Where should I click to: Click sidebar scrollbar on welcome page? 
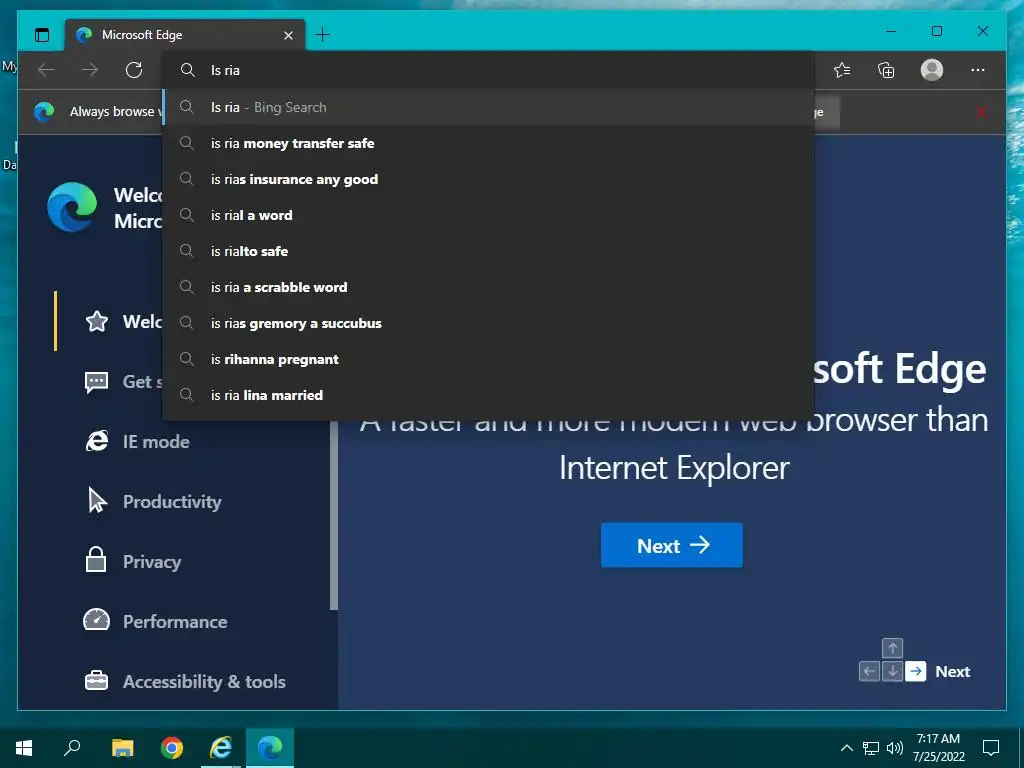pyautogui.click(x=334, y=515)
